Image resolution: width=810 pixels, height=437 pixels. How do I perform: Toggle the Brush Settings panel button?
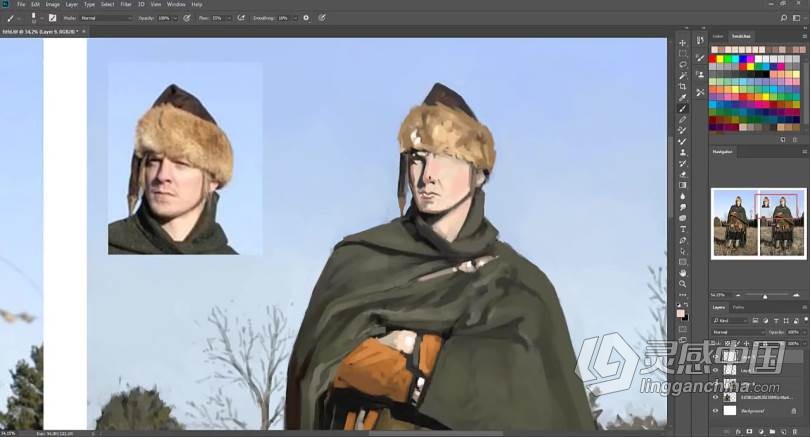[x=52, y=18]
